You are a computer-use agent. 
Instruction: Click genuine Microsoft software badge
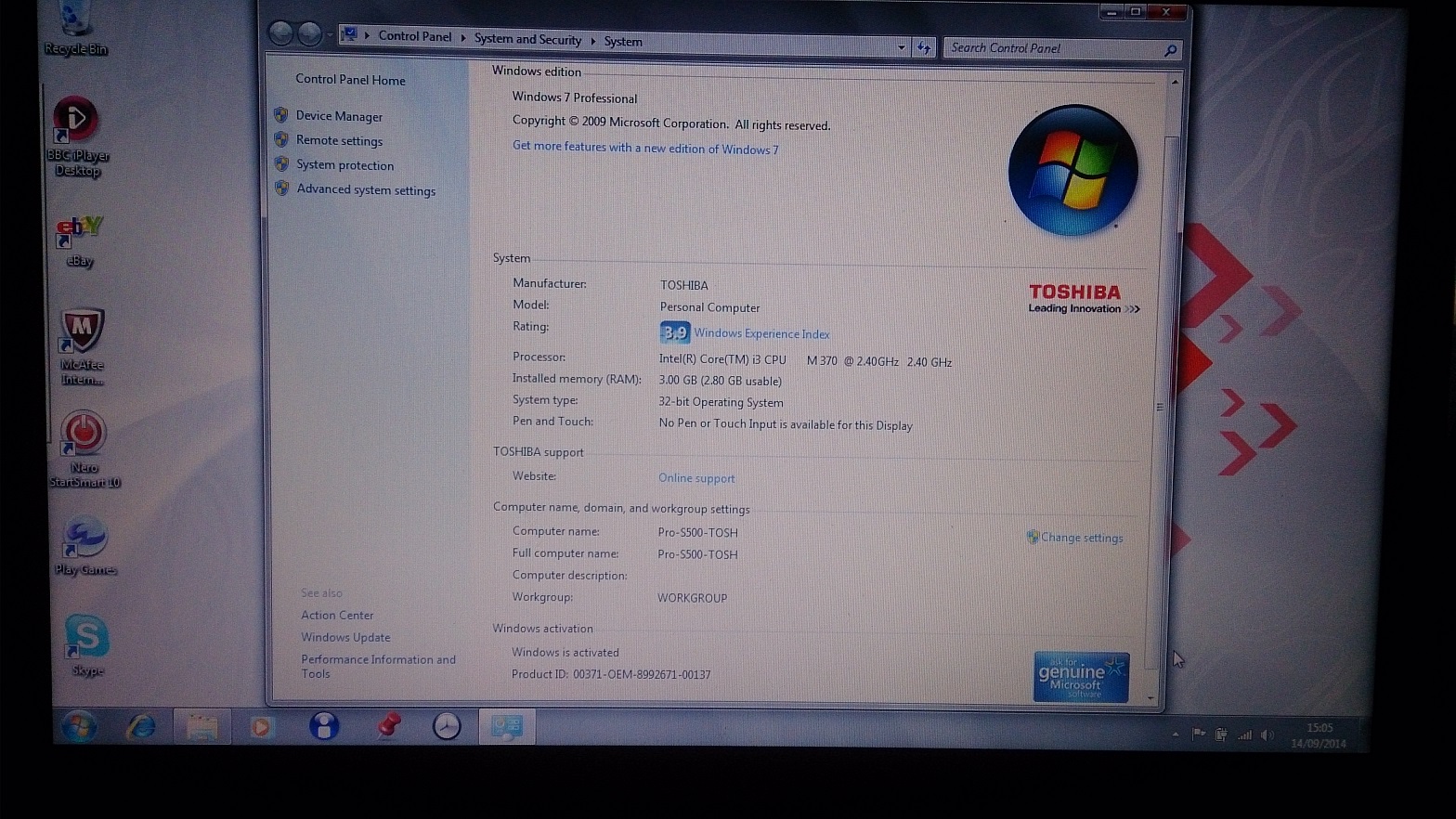point(1081,677)
